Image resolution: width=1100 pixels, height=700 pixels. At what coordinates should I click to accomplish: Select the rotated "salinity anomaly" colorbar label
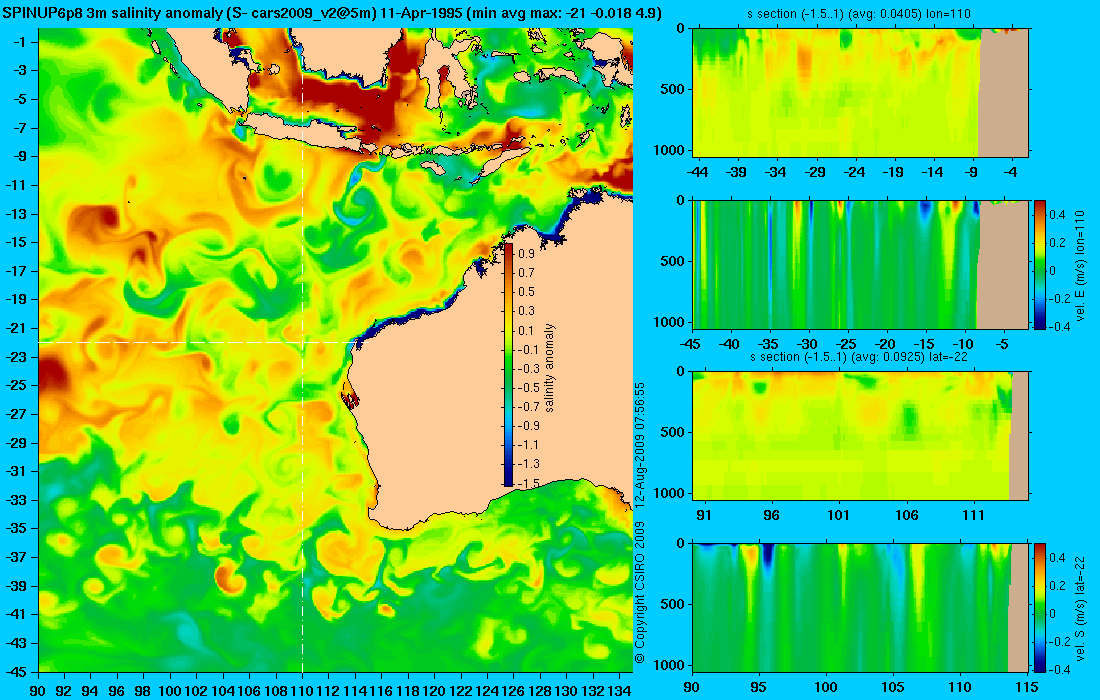pos(550,368)
